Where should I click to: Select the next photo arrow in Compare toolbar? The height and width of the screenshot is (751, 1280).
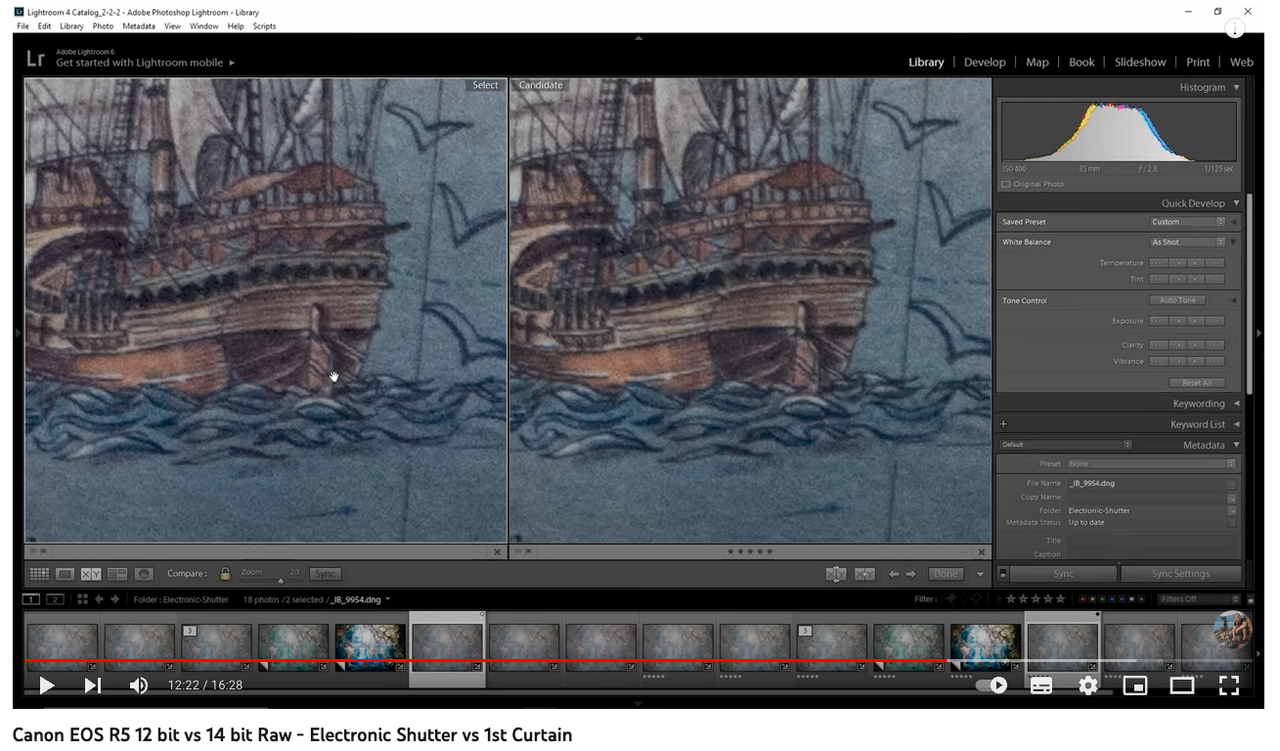[x=910, y=574]
